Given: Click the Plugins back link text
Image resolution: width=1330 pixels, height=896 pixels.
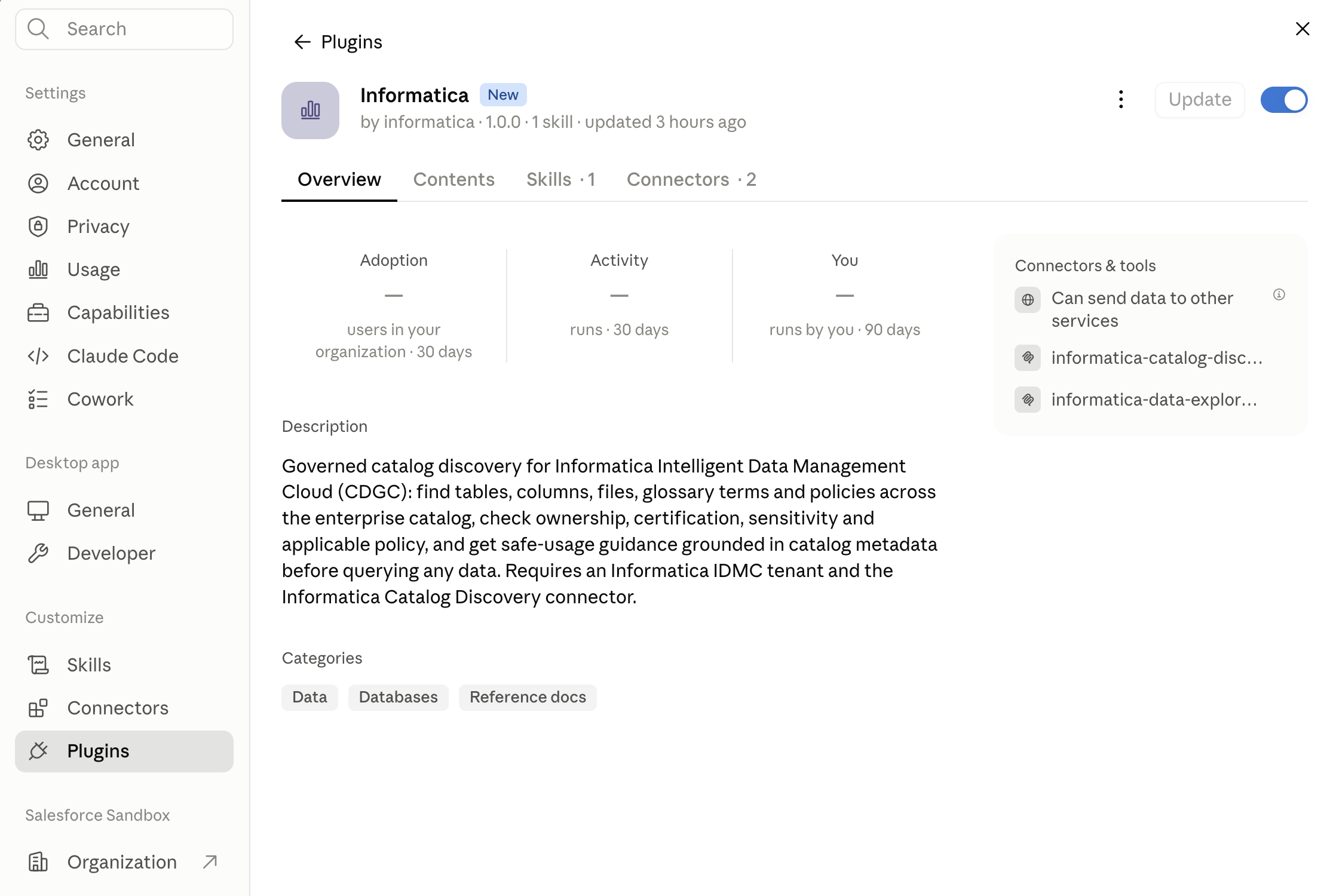Looking at the screenshot, I should click(x=351, y=42).
